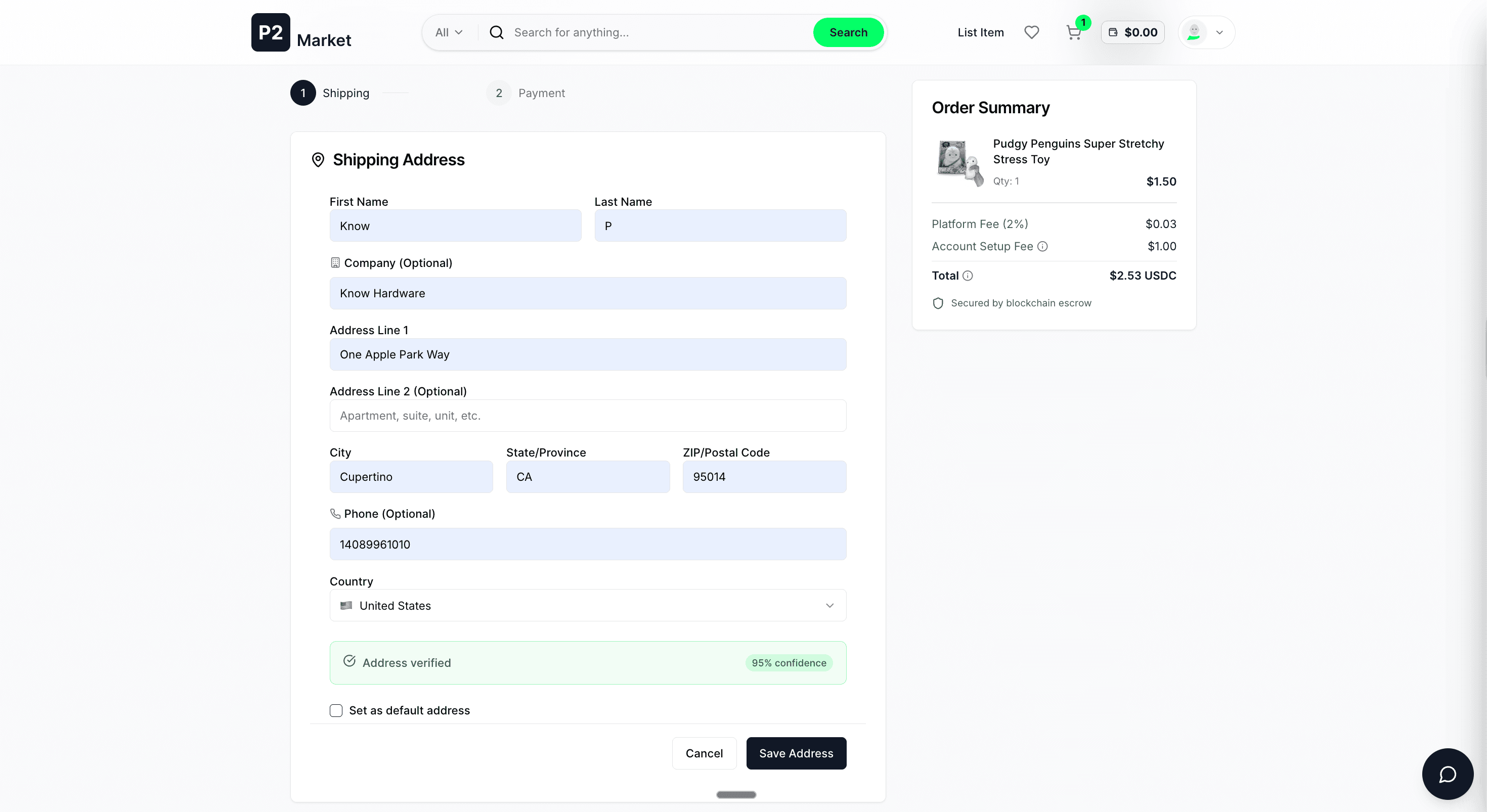Click the user avatar icon
This screenshot has width=1487, height=812.
point(1194,32)
